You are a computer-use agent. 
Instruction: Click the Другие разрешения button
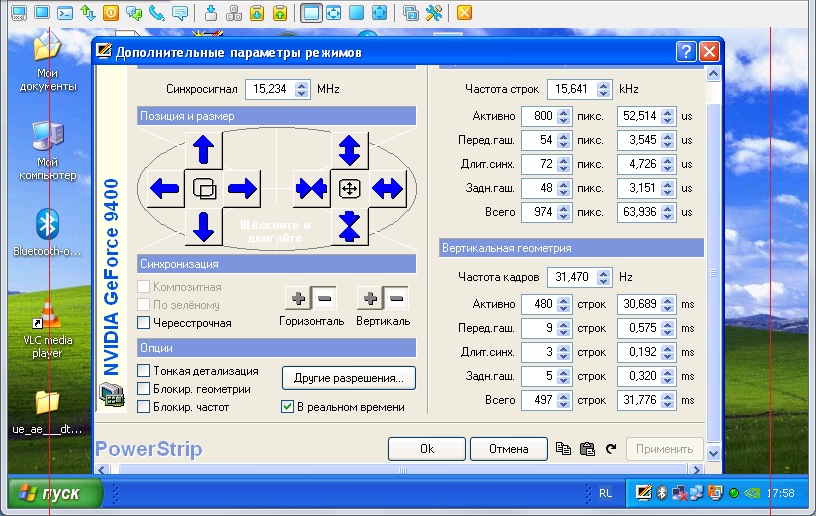pyautogui.click(x=348, y=378)
